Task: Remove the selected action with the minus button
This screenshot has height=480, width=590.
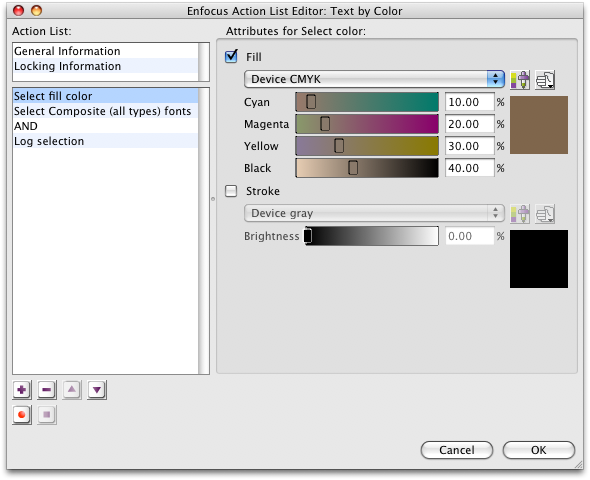Action: pos(47,390)
